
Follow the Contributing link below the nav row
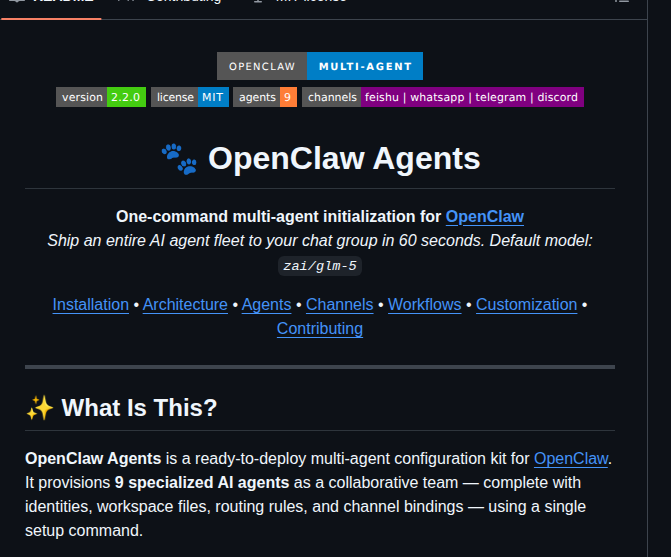320,329
